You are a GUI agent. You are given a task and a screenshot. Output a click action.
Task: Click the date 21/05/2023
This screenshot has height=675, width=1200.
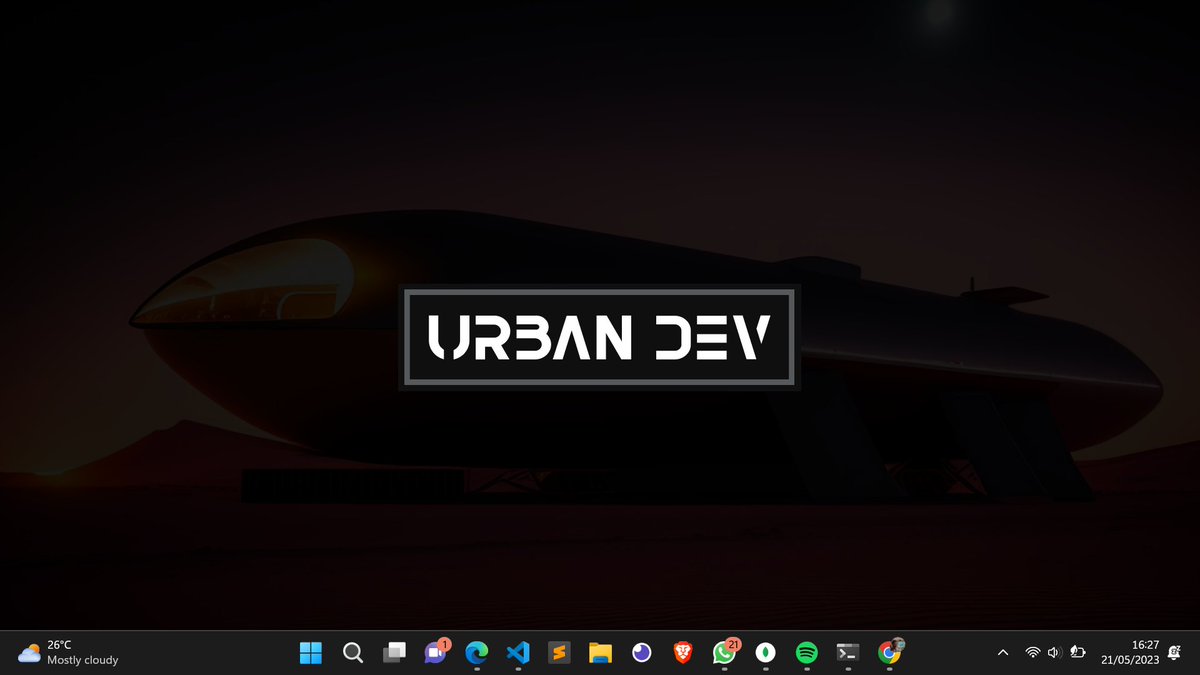coord(1130,661)
